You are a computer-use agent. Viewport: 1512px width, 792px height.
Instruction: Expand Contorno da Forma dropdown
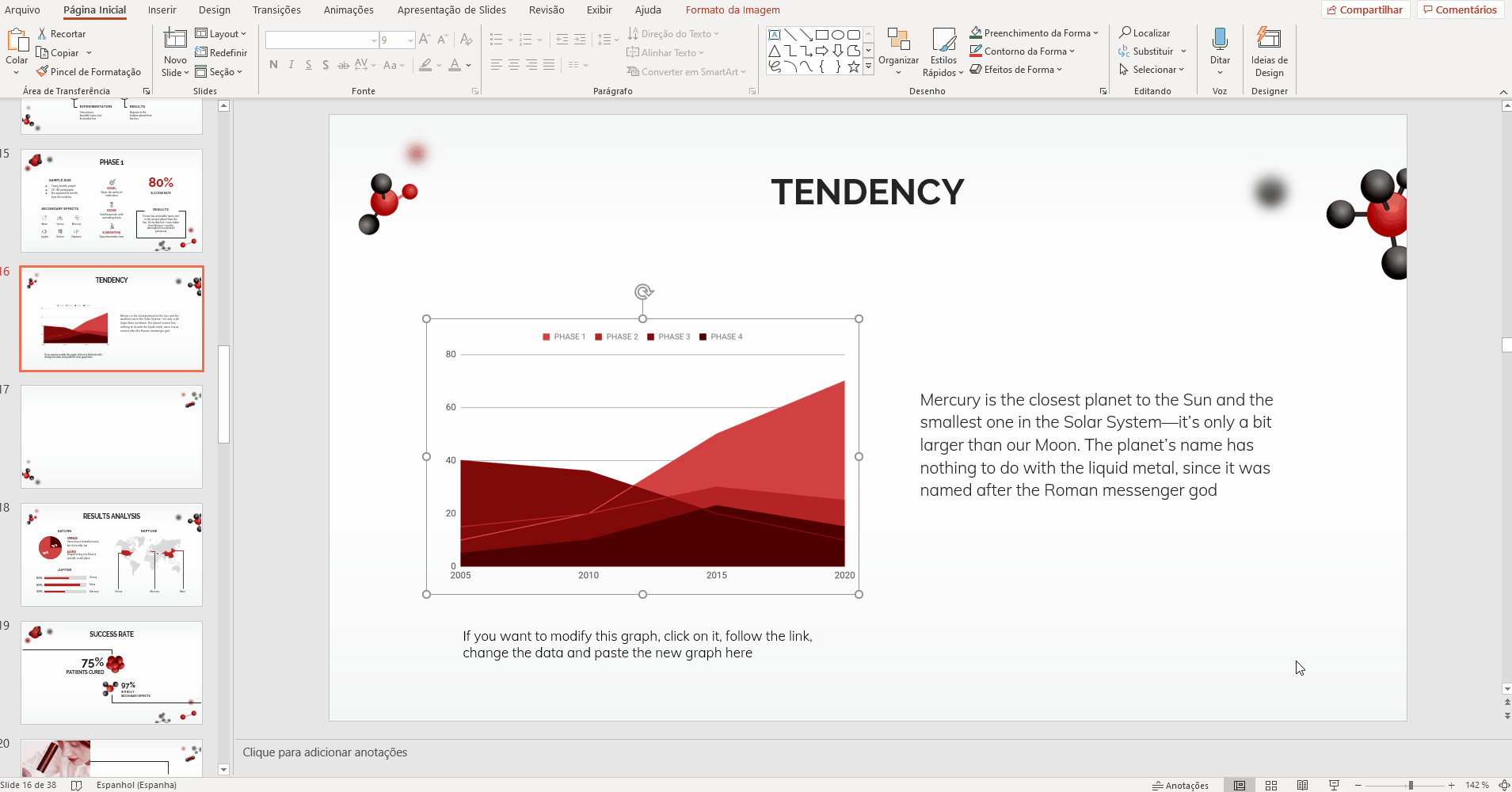pos(1072,51)
